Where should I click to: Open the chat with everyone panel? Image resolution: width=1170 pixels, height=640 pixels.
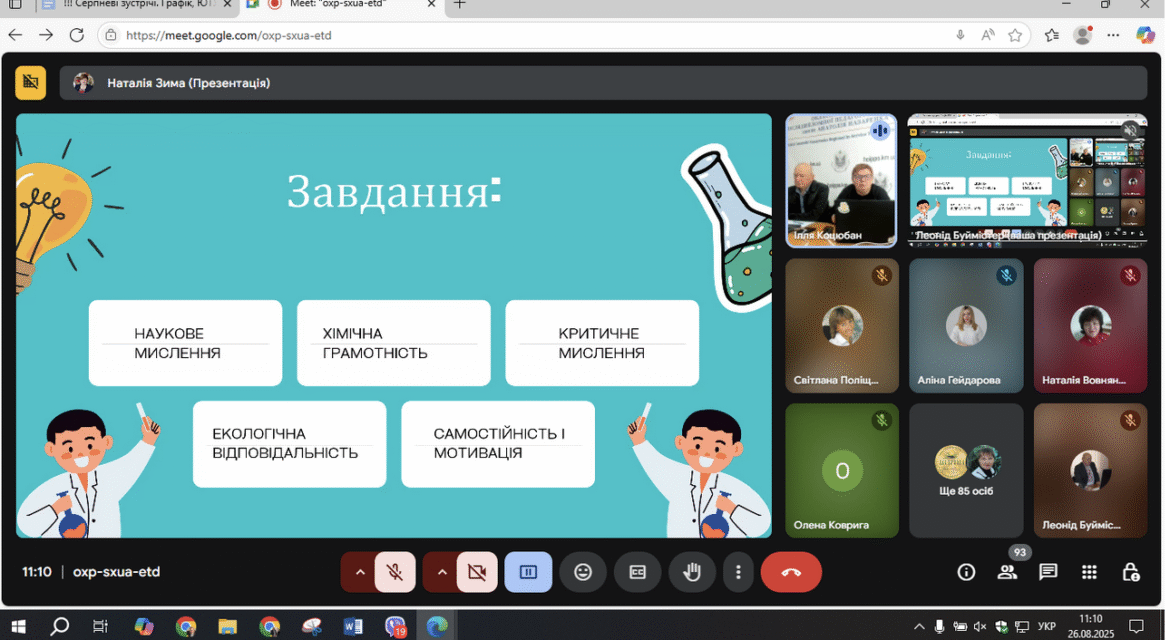1048,572
